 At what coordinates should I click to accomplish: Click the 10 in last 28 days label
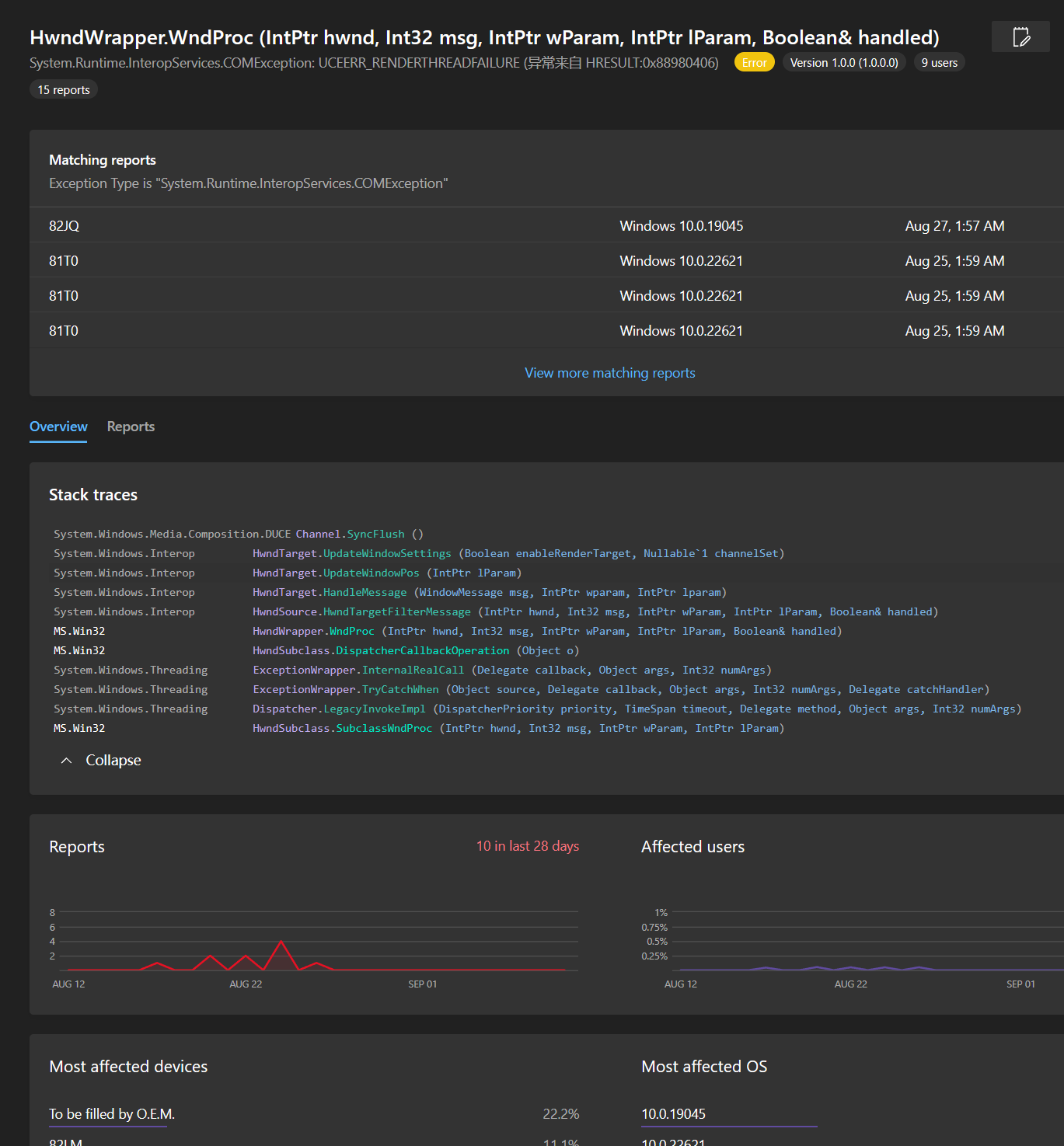pos(528,846)
